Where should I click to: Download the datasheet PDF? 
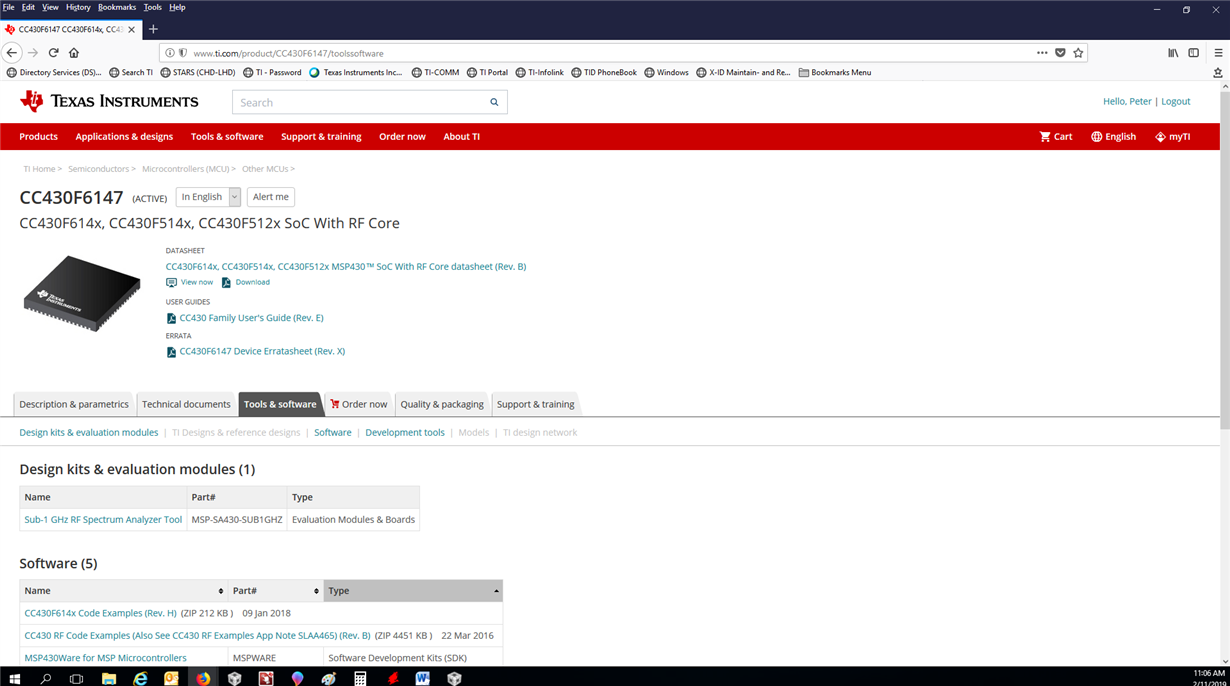pyautogui.click(x=245, y=282)
